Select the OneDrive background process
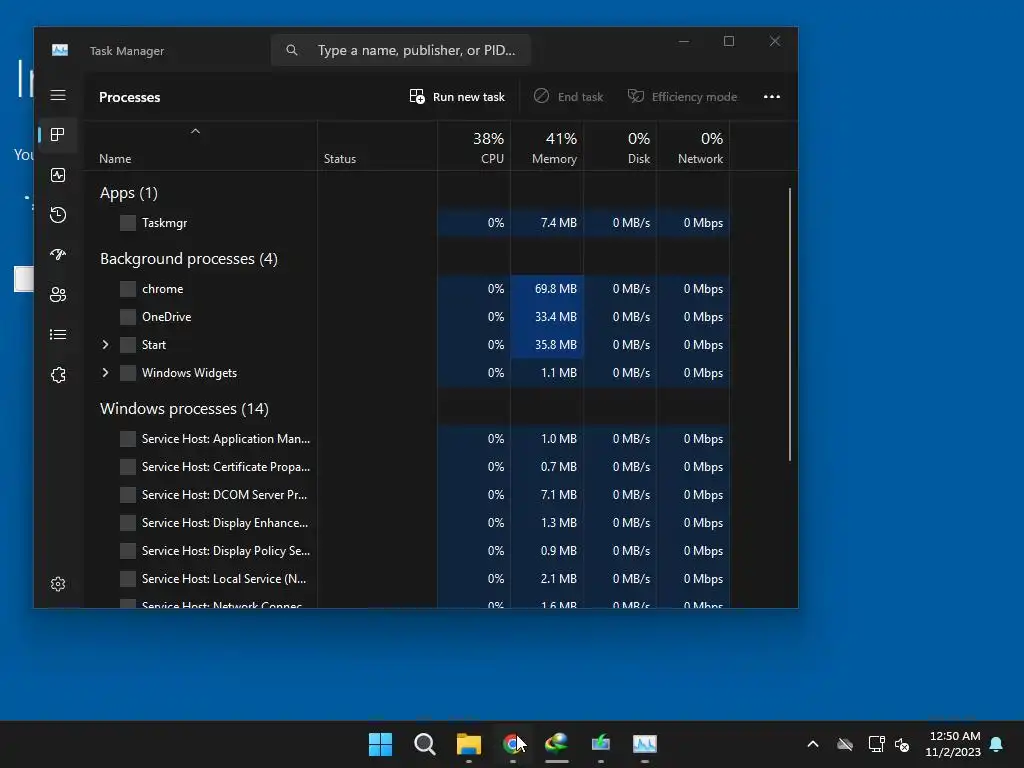The image size is (1024, 768). 414,317
